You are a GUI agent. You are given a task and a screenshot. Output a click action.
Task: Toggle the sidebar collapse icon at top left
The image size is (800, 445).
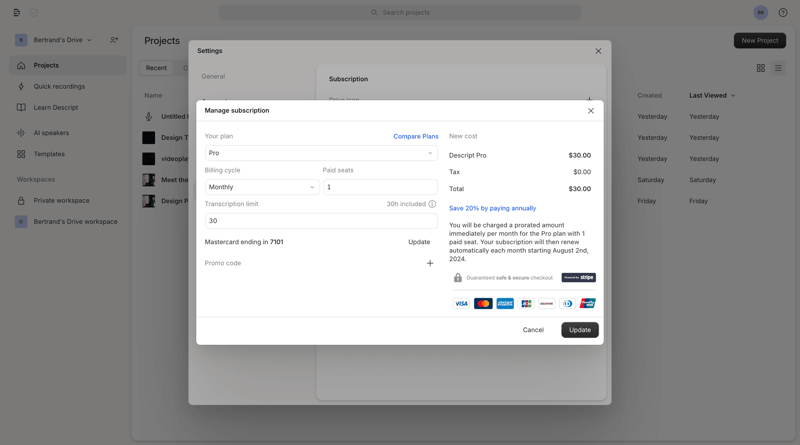(x=17, y=12)
